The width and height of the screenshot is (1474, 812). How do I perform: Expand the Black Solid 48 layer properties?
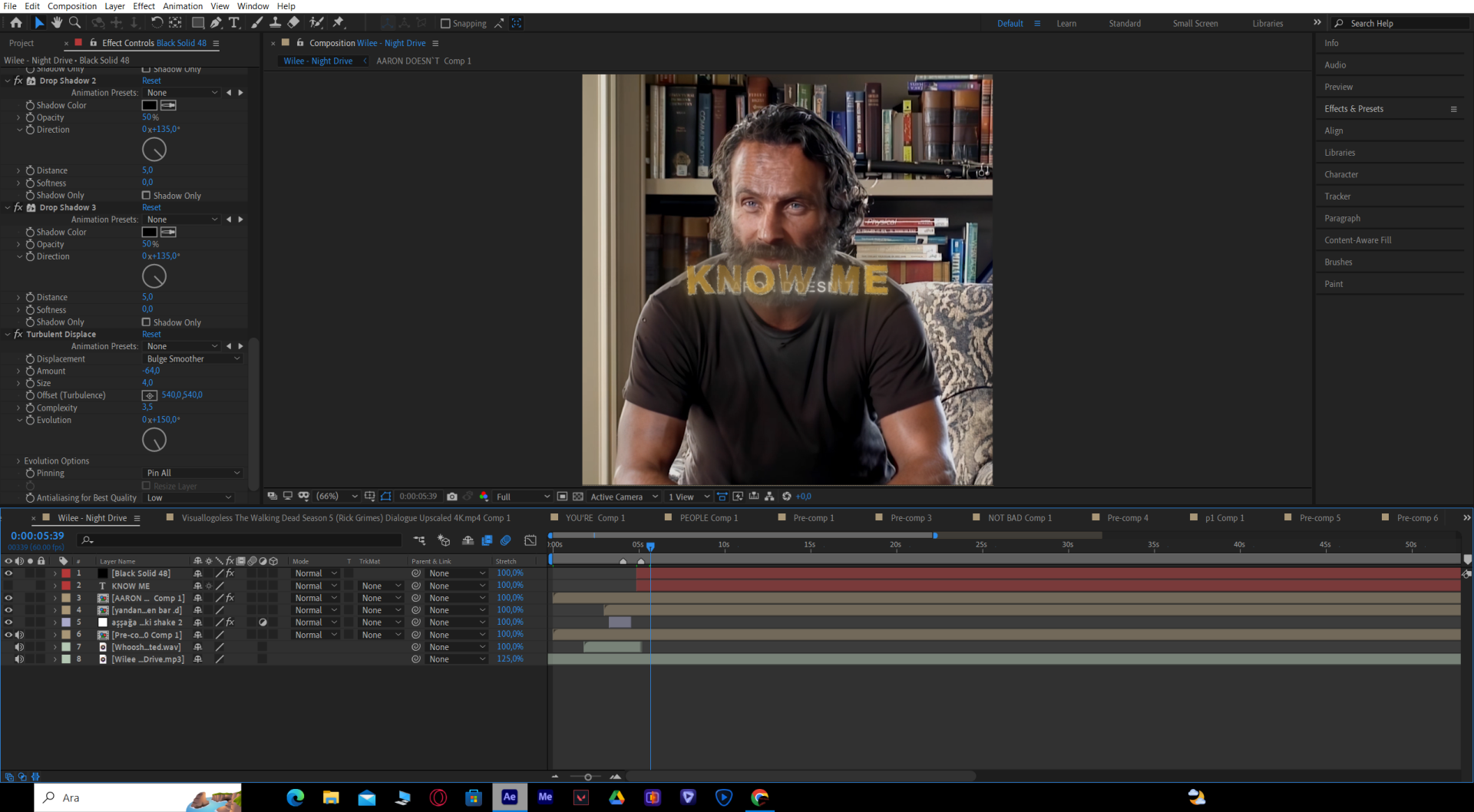[55, 573]
